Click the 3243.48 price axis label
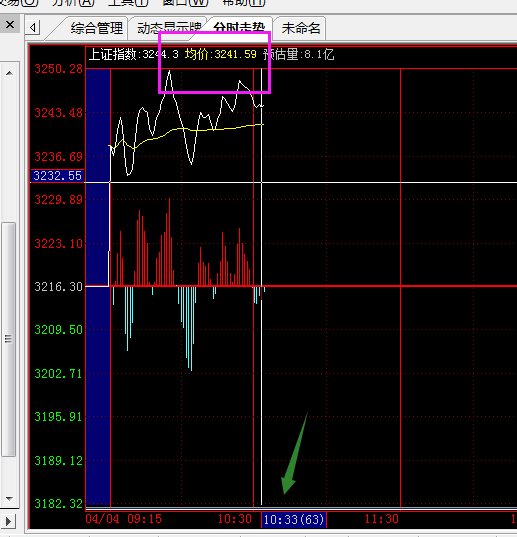 59,113
